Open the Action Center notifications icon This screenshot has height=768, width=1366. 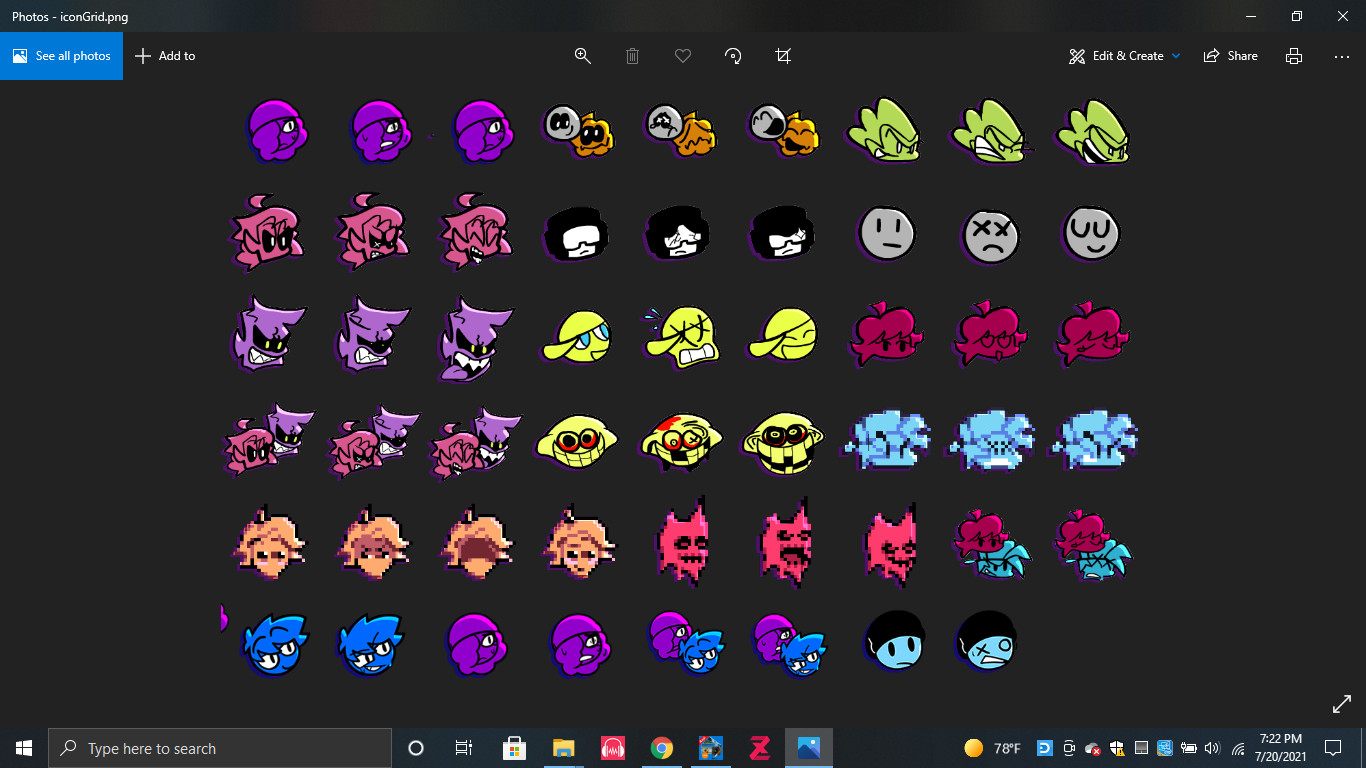pyautogui.click(x=1332, y=748)
